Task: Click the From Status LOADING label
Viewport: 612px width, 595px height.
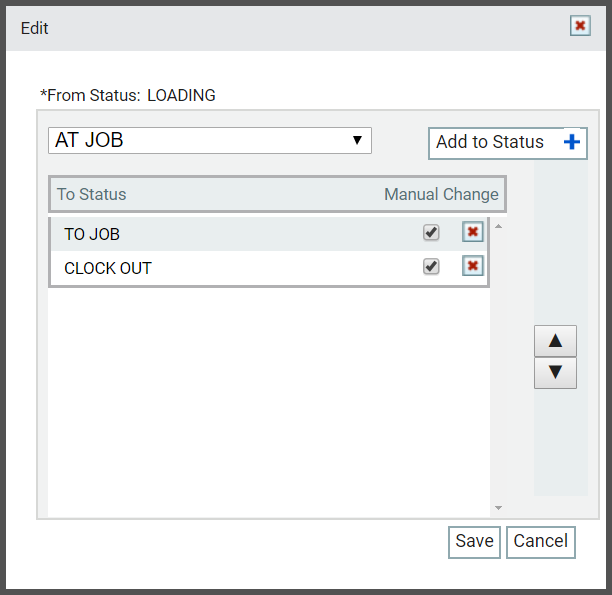Action: point(128,96)
